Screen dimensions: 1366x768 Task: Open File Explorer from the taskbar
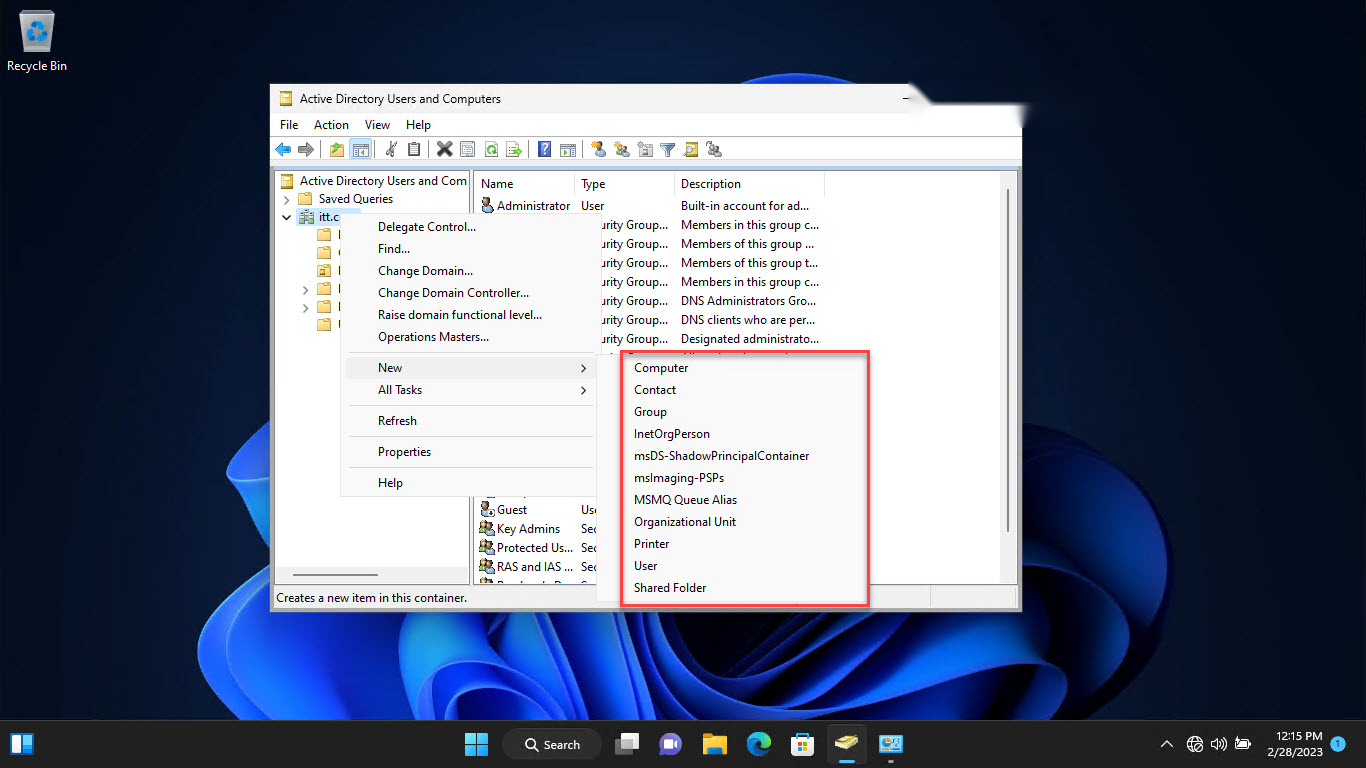tap(714, 744)
